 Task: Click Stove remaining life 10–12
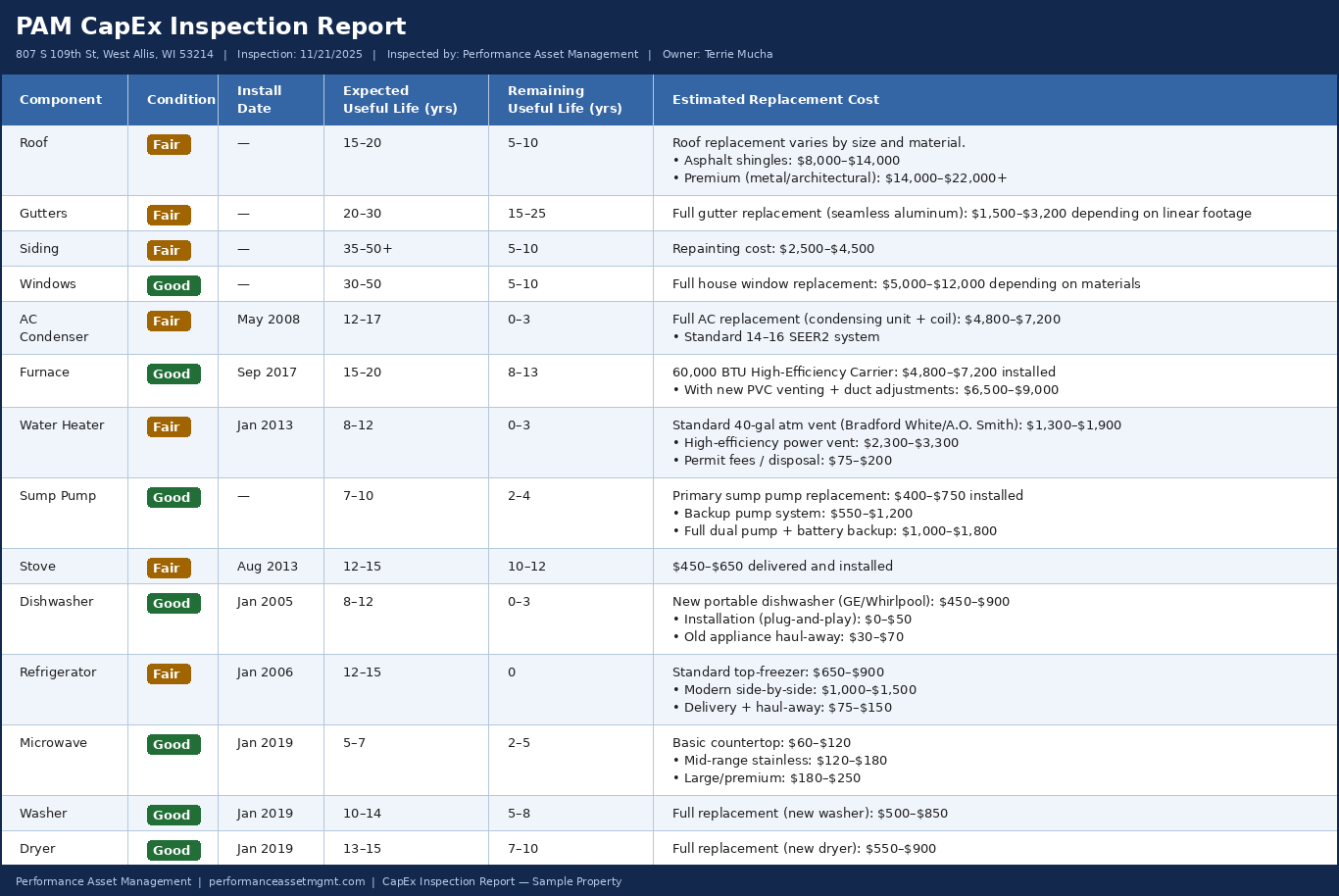pyautogui.click(x=526, y=567)
